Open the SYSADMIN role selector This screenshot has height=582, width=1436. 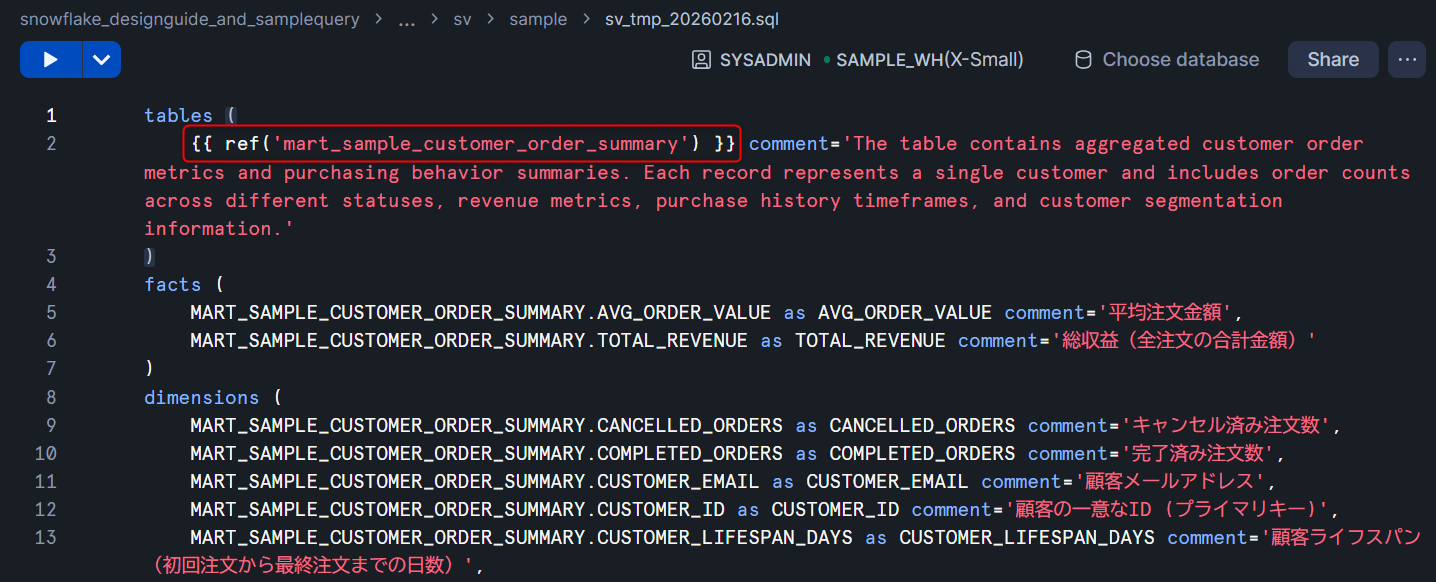click(751, 60)
